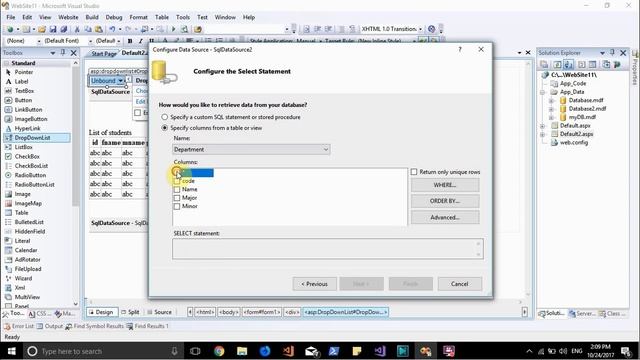
Task: Click the Advanced... button
Action: (x=445, y=218)
